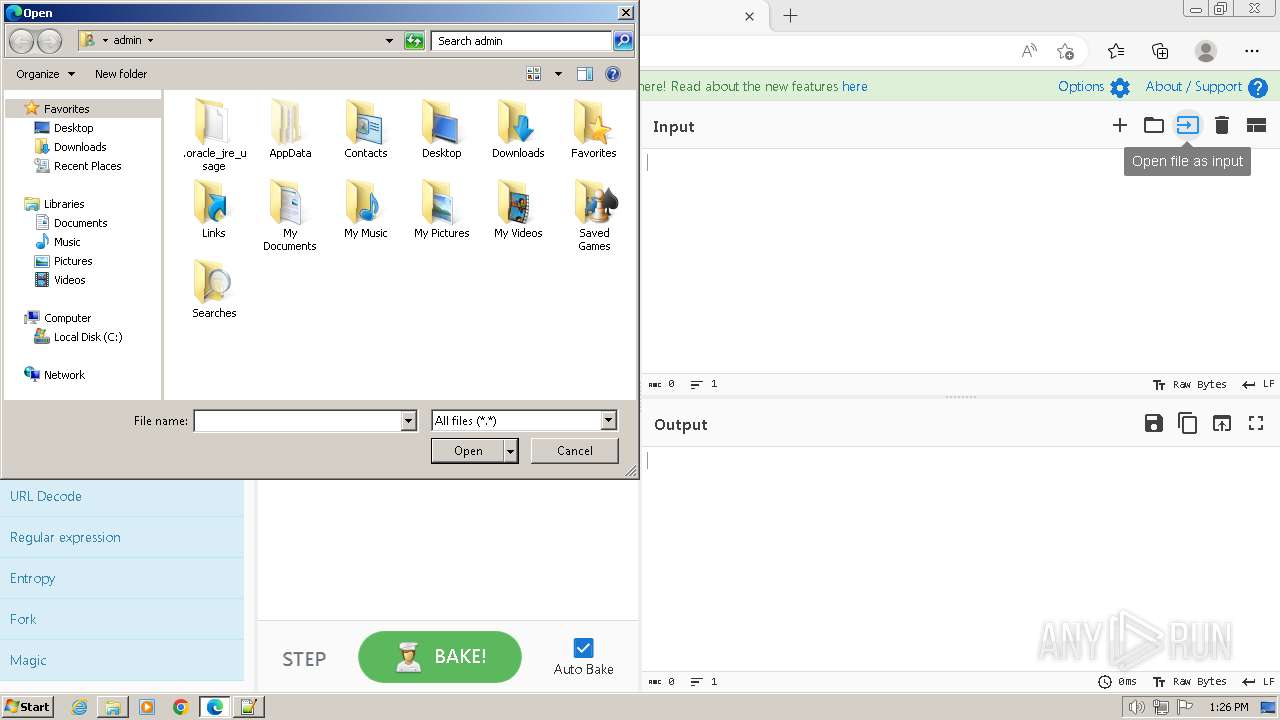Open Chrome from the taskbar

[x=181, y=707]
